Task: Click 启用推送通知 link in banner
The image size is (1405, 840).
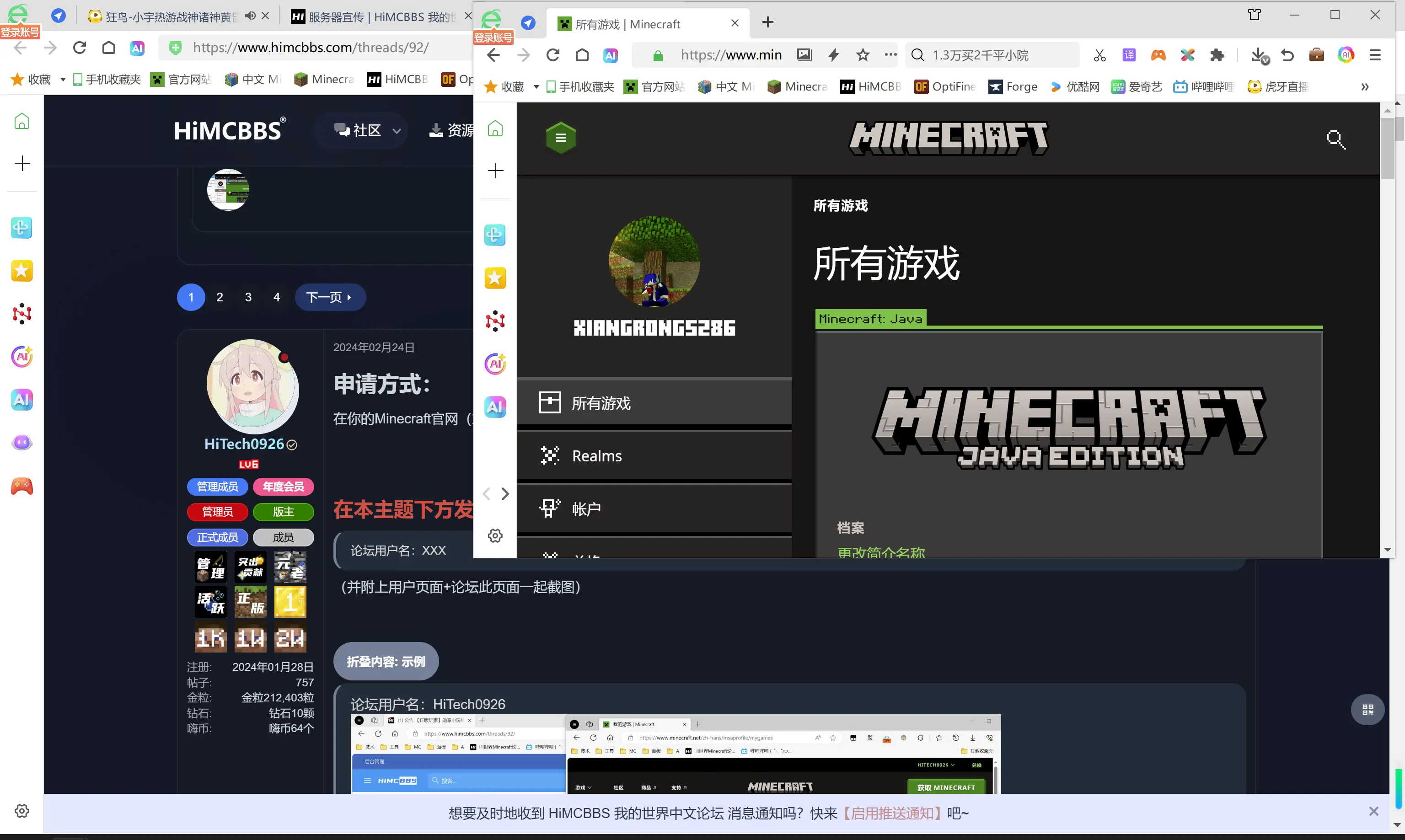Action: 892,813
